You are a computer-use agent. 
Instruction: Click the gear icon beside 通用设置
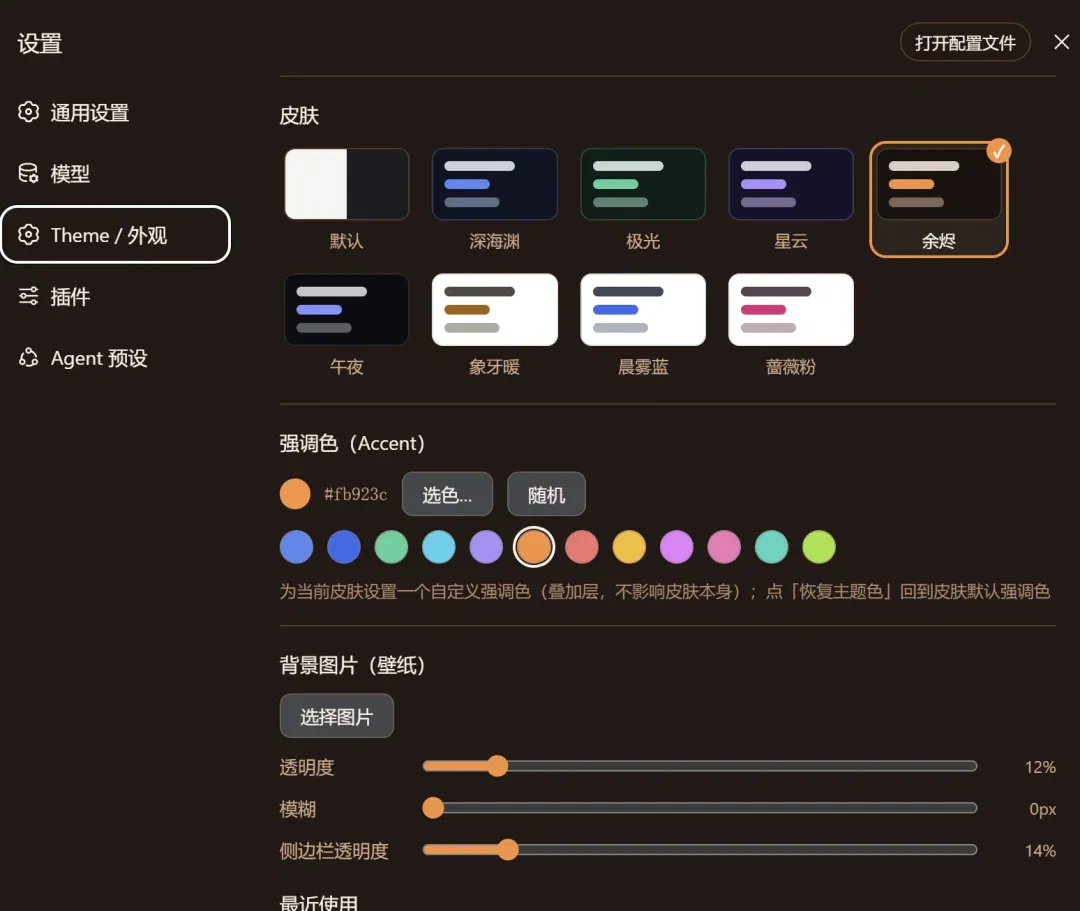28,112
